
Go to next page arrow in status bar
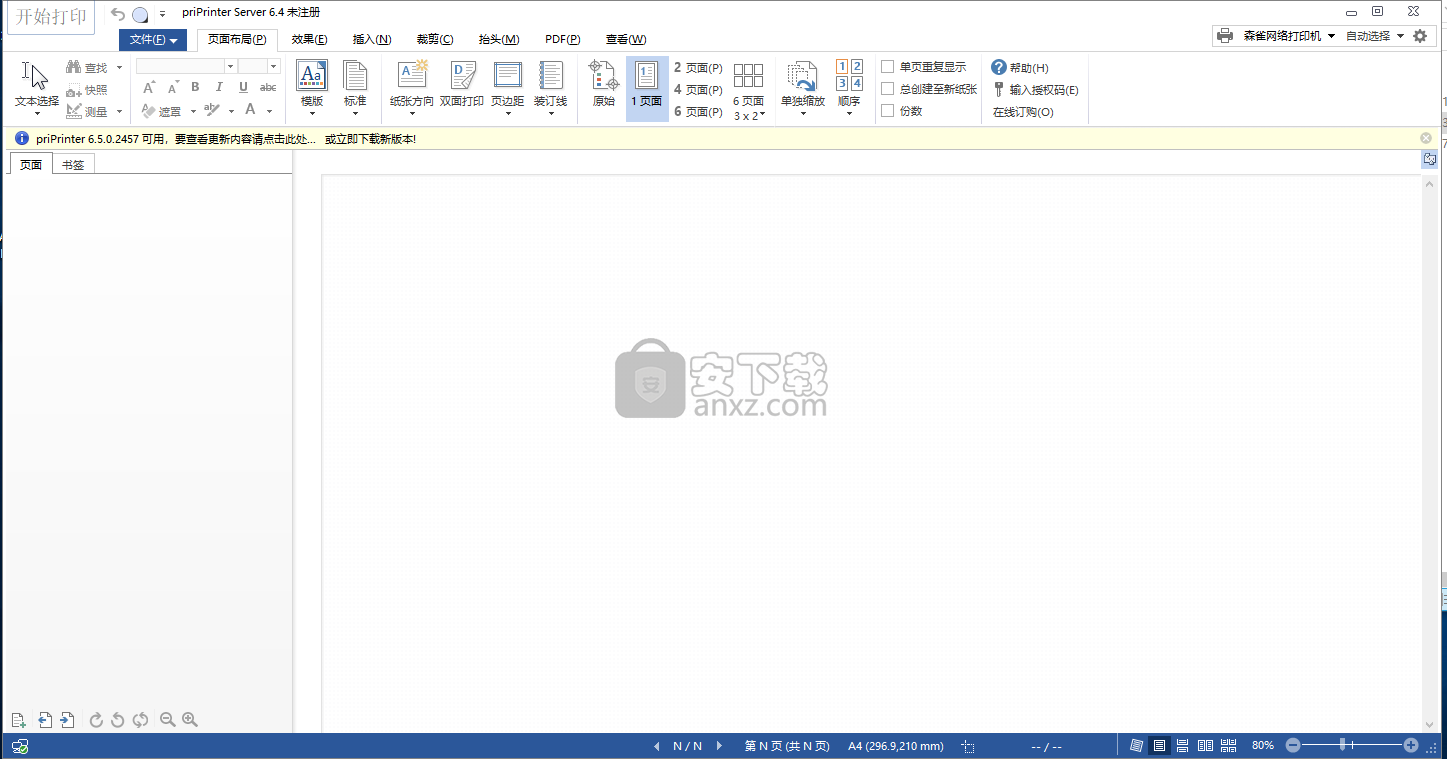[719, 746]
